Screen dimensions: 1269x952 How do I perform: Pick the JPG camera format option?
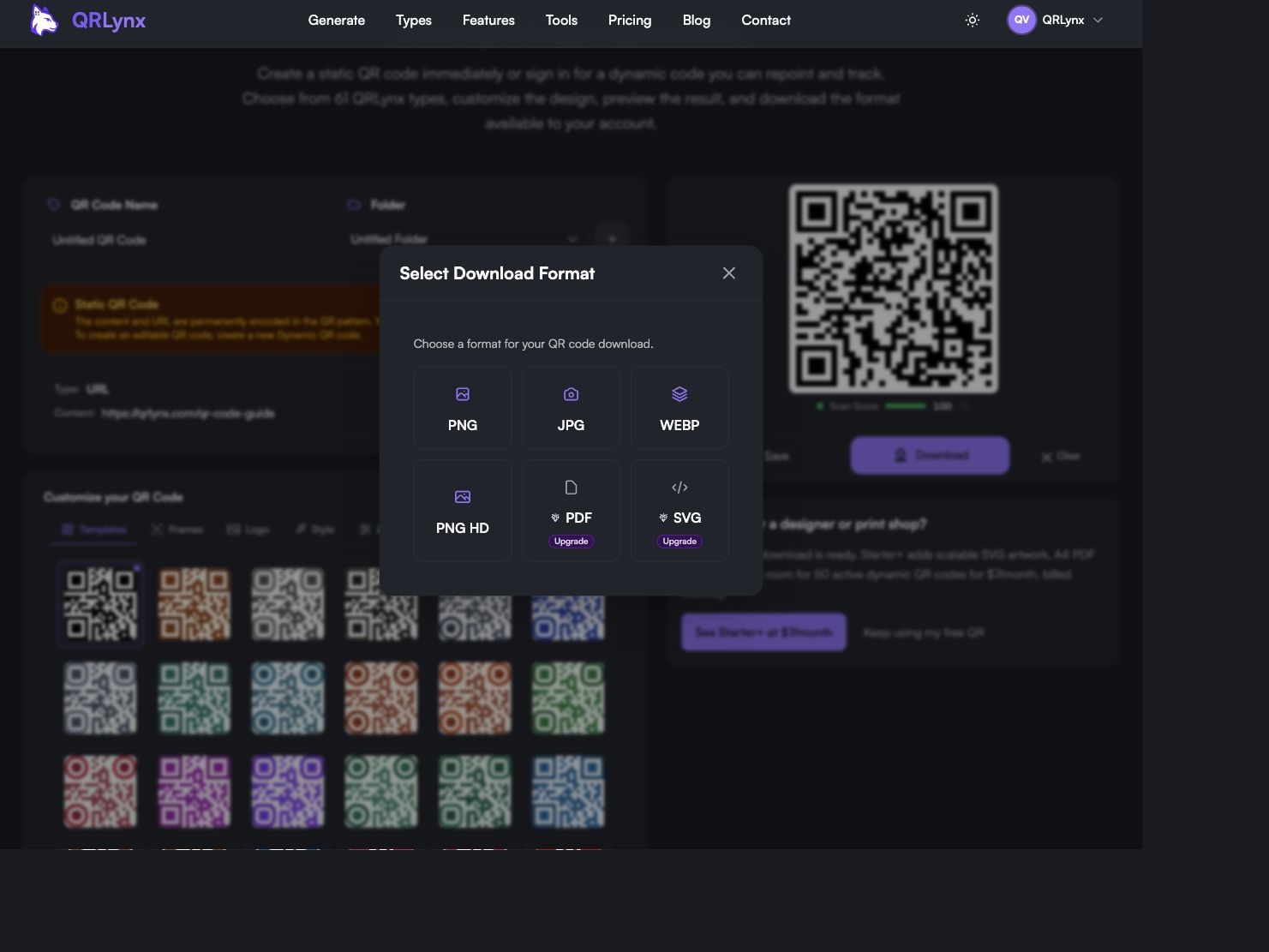[571, 408]
